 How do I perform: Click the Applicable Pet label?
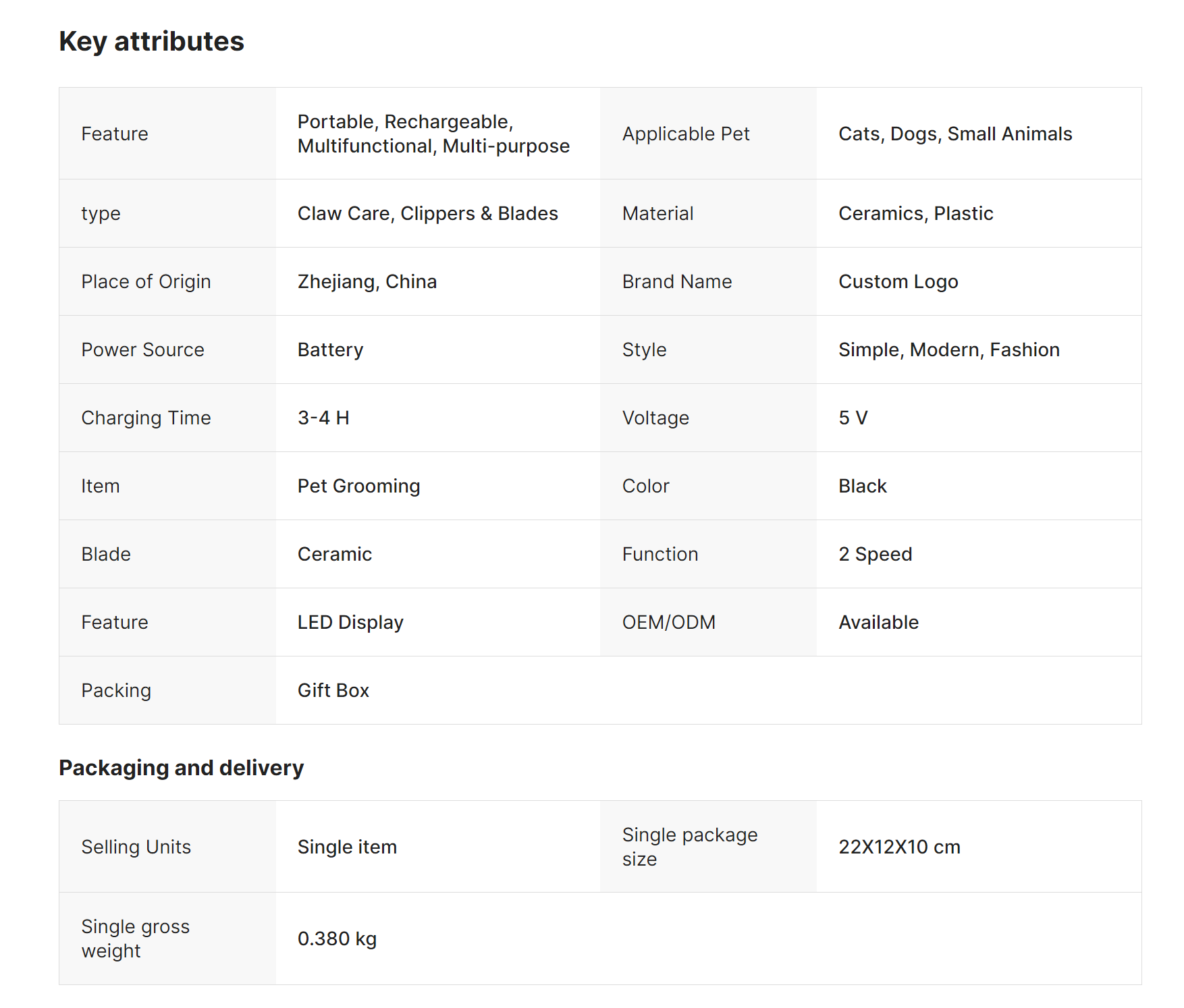pyautogui.click(x=685, y=134)
